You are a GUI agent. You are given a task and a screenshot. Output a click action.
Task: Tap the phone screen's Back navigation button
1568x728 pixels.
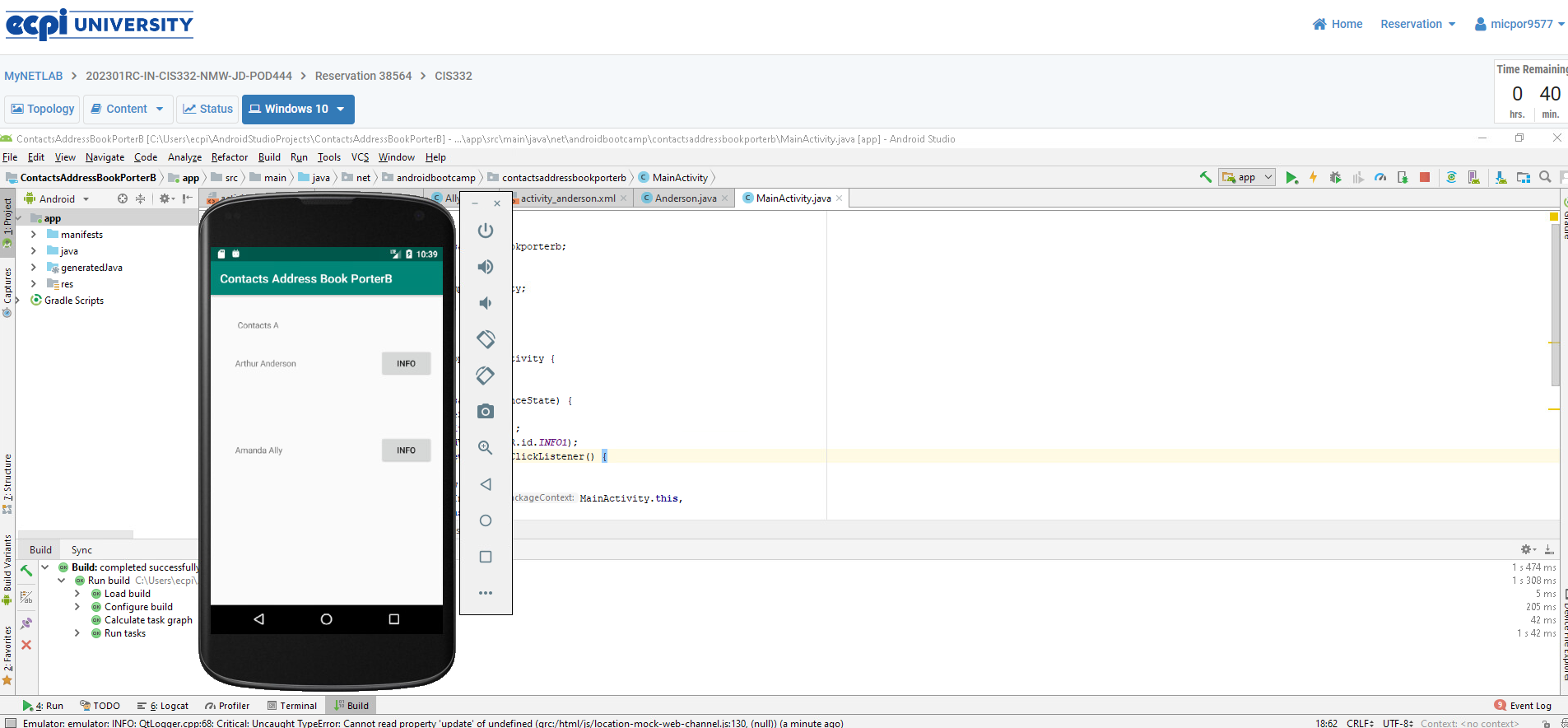click(x=259, y=619)
